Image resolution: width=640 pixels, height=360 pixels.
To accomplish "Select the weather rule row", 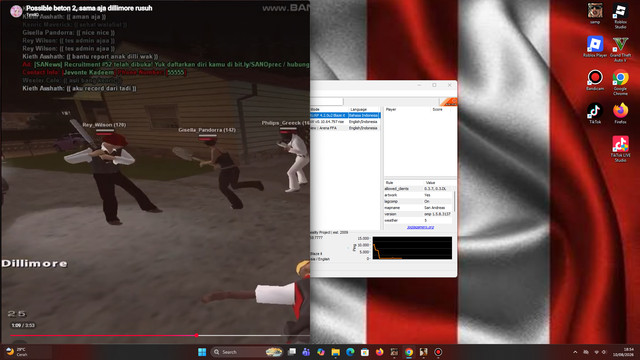I will pyautogui.click(x=418, y=220).
